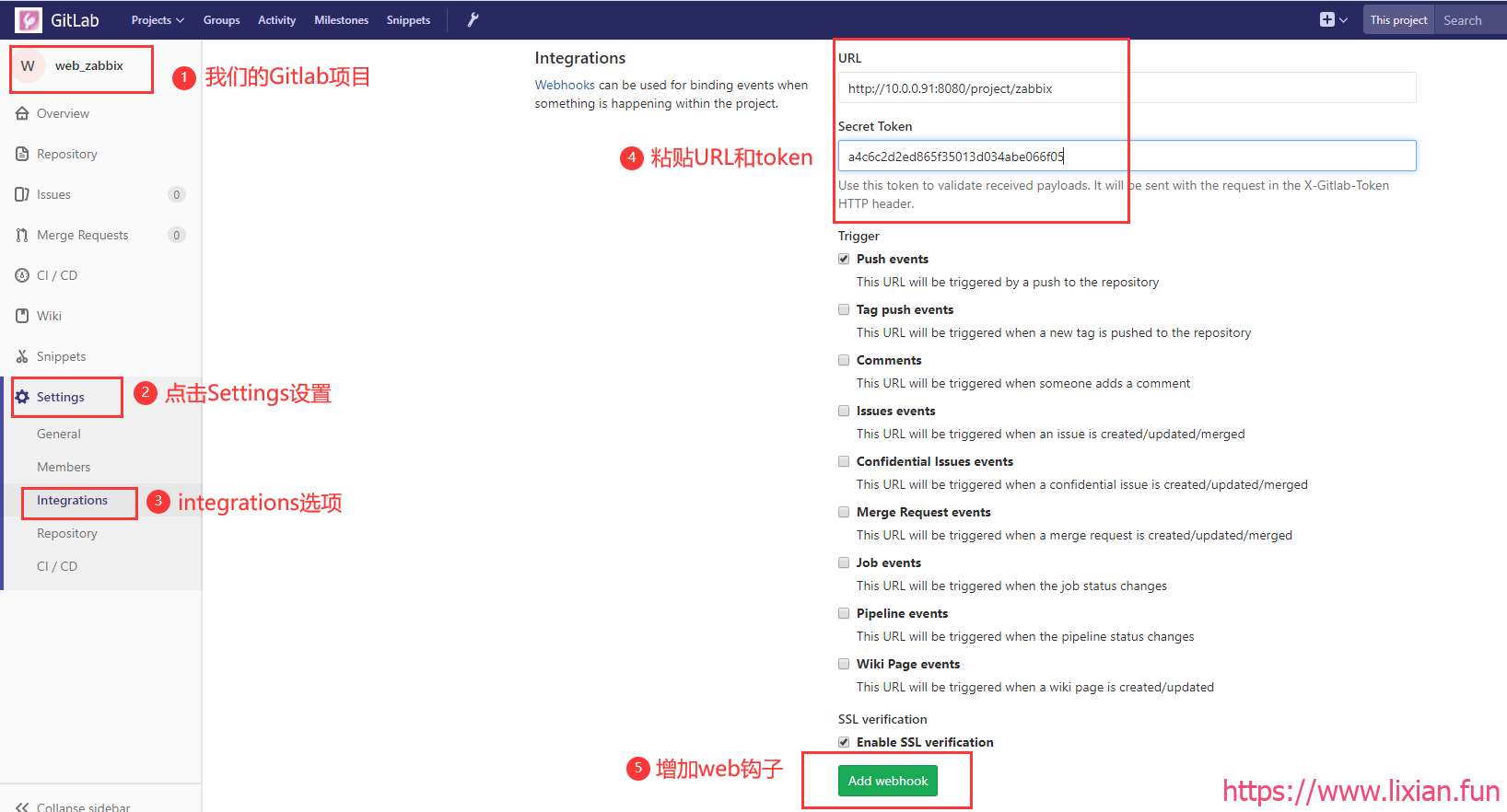Click the Add webhook button
This screenshot has height=812, width=1507.
click(888, 781)
